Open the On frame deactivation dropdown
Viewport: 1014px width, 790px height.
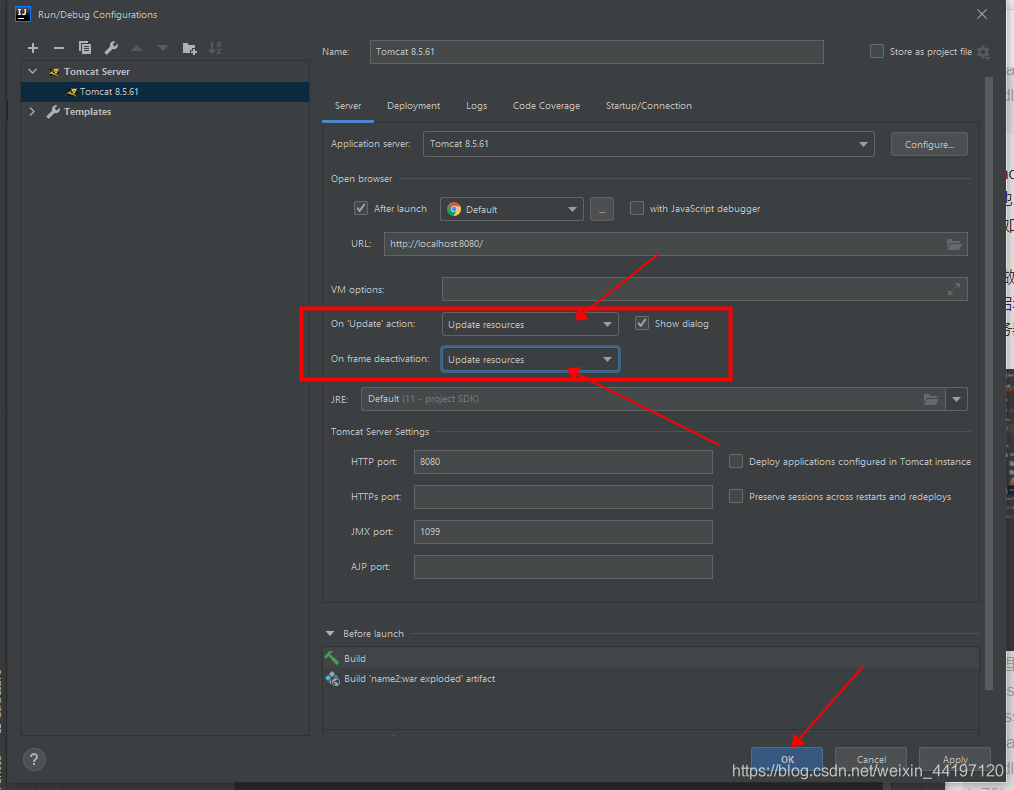point(530,360)
